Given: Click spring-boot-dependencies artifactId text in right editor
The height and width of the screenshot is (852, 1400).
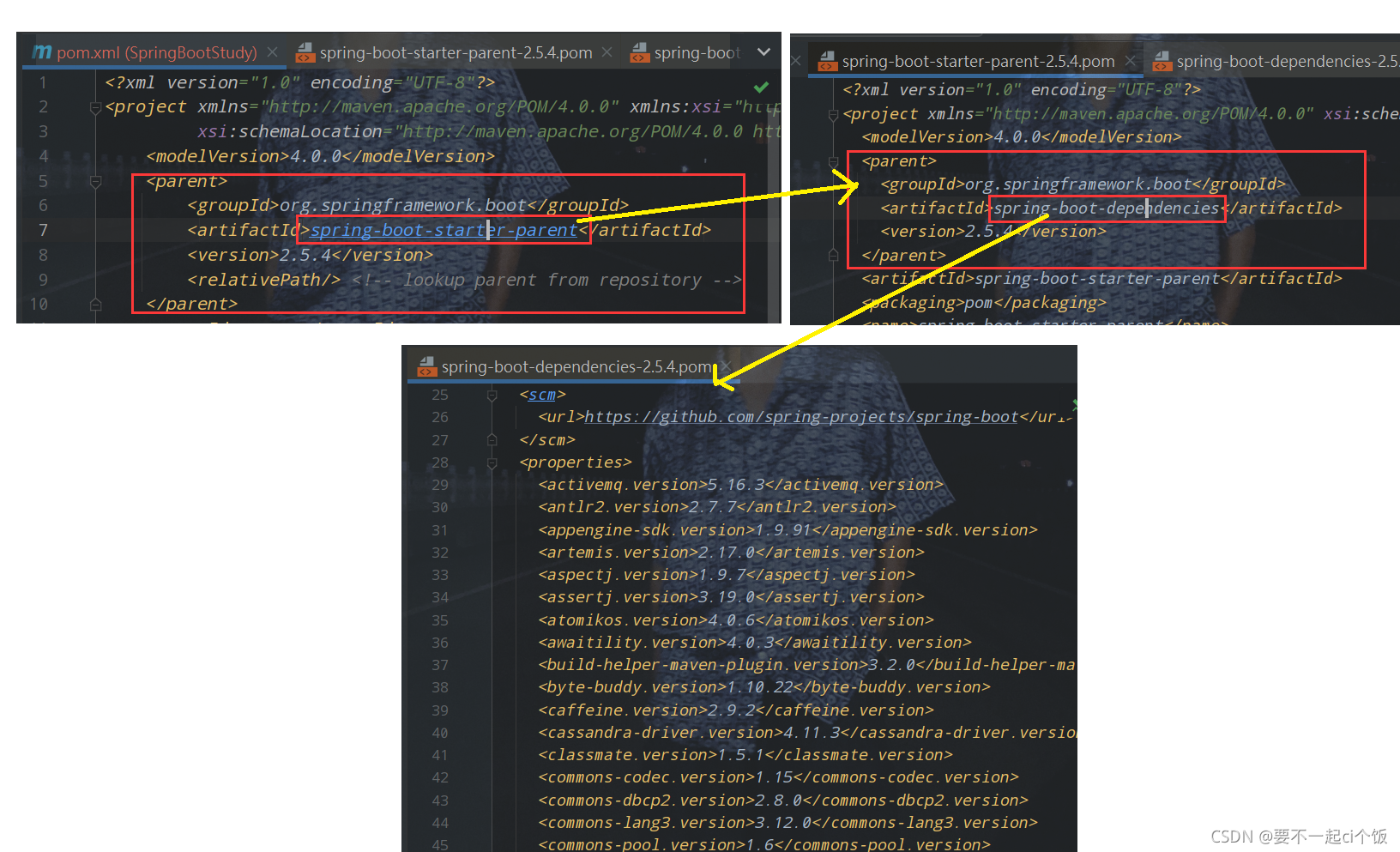Looking at the screenshot, I should point(1106,208).
